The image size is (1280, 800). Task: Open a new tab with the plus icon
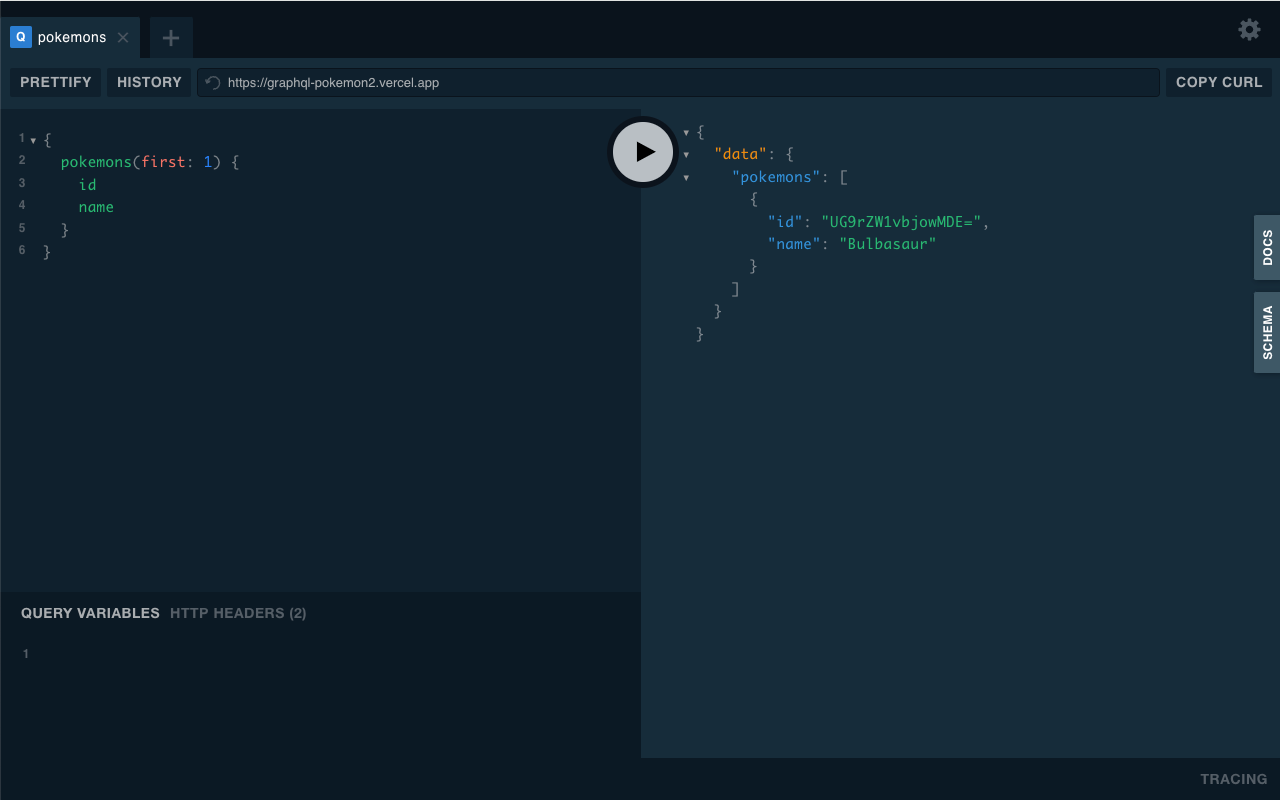tap(170, 37)
